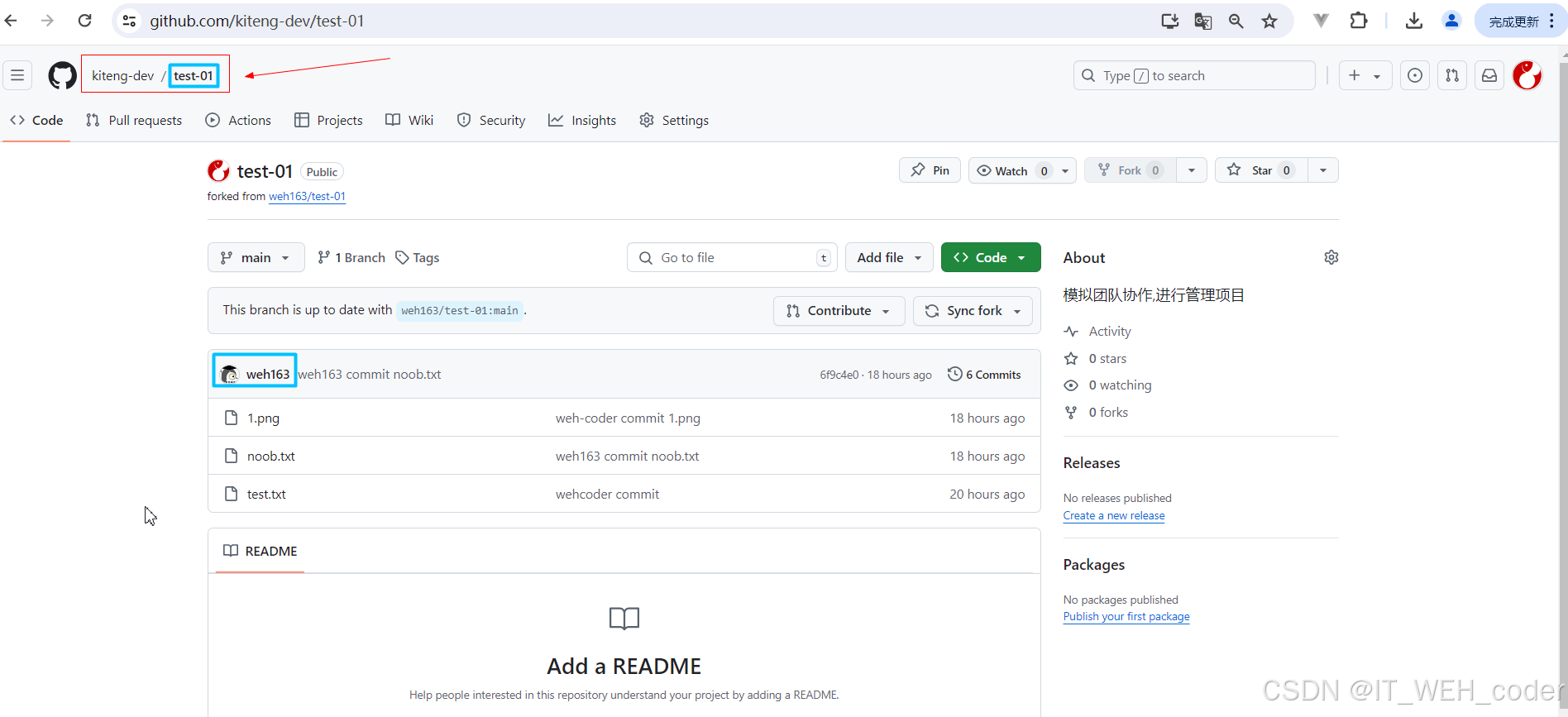Switch to the Code tab
Screen dimensions: 1568x717
36,120
